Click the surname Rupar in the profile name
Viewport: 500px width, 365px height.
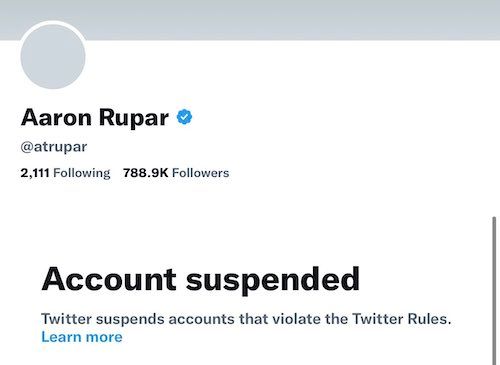(x=134, y=119)
